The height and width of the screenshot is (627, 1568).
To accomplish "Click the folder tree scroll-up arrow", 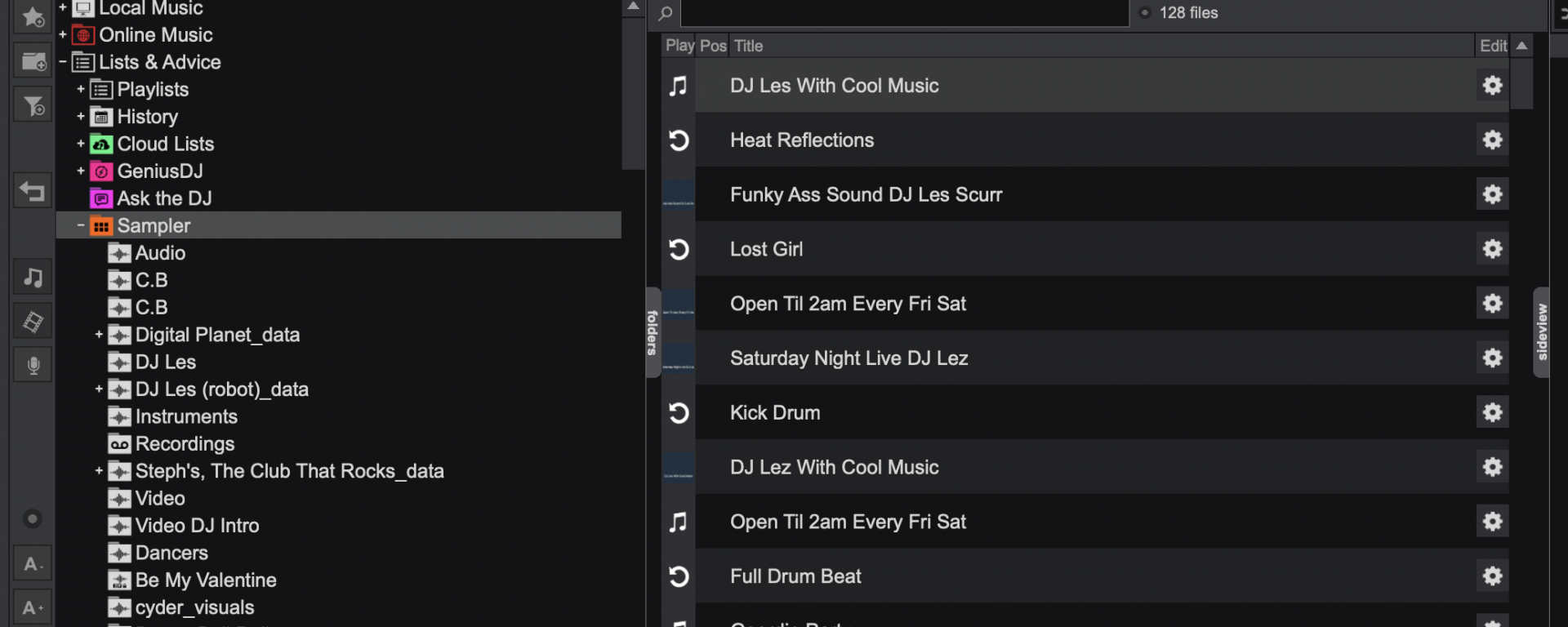I will (633, 7).
